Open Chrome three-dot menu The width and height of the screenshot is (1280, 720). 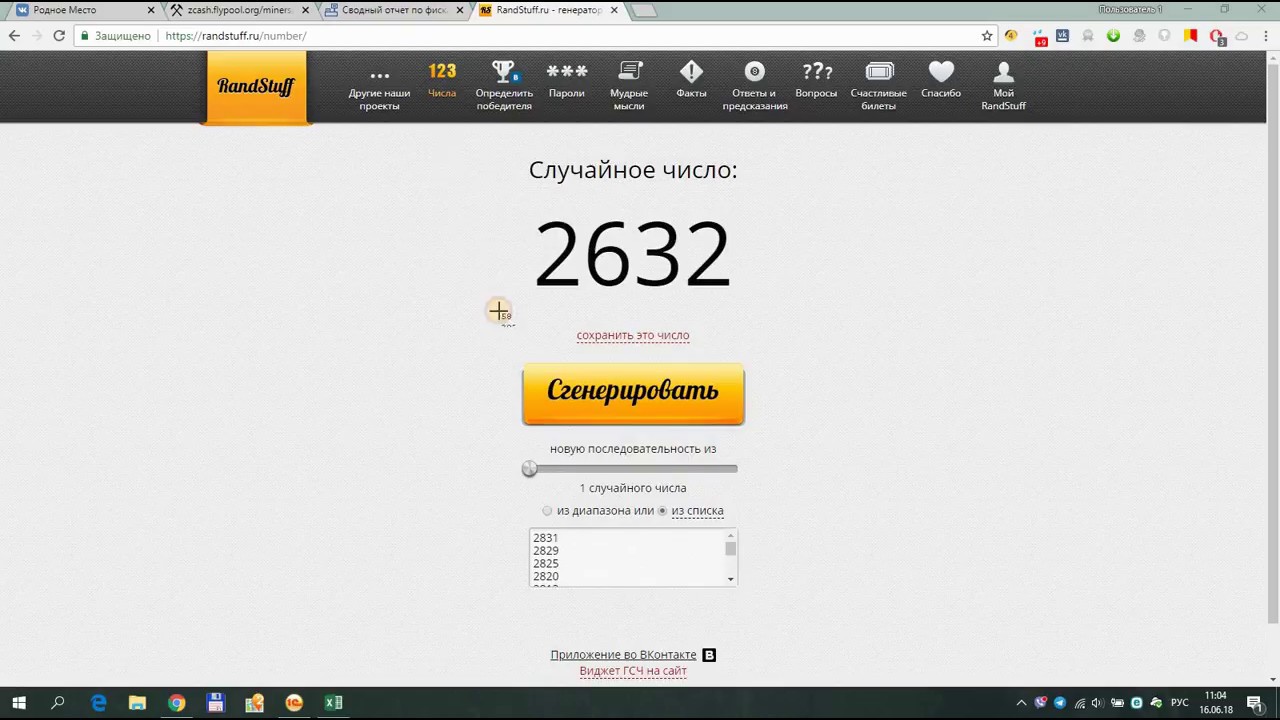click(1265, 36)
